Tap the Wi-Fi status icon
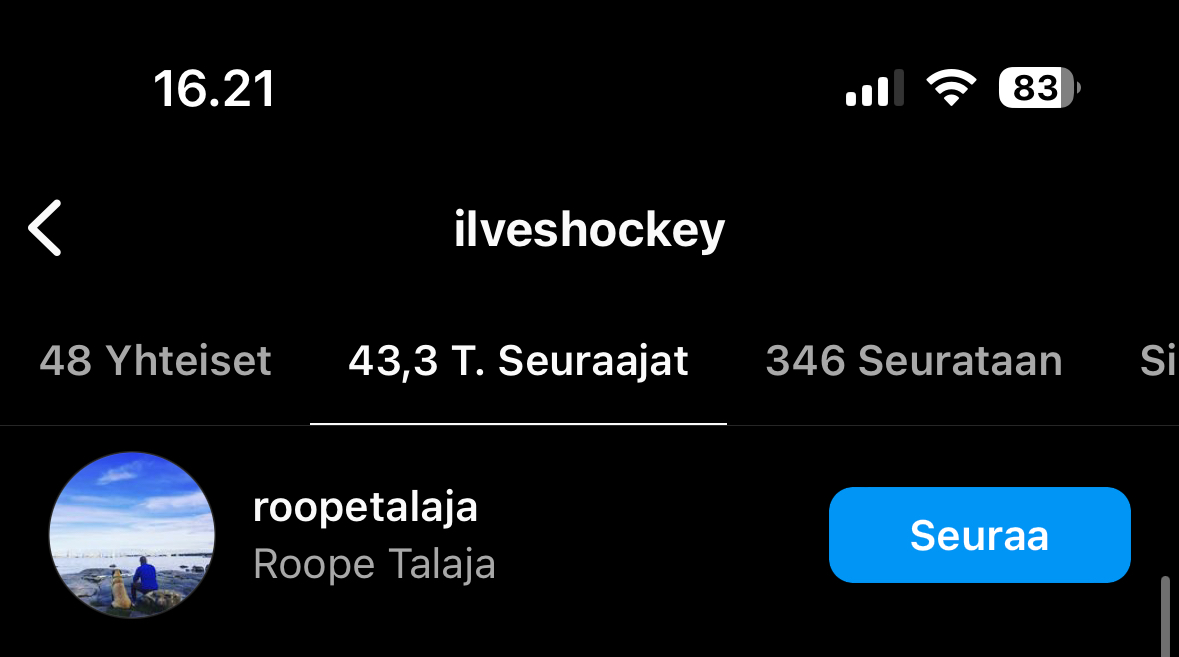Image resolution: width=1179 pixels, height=657 pixels. (x=951, y=87)
